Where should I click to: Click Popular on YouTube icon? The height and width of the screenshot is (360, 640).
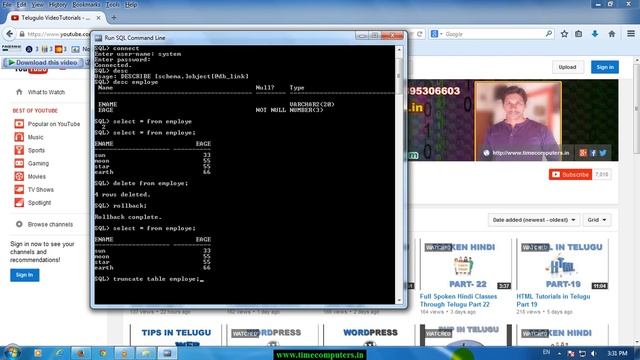[19, 124]
